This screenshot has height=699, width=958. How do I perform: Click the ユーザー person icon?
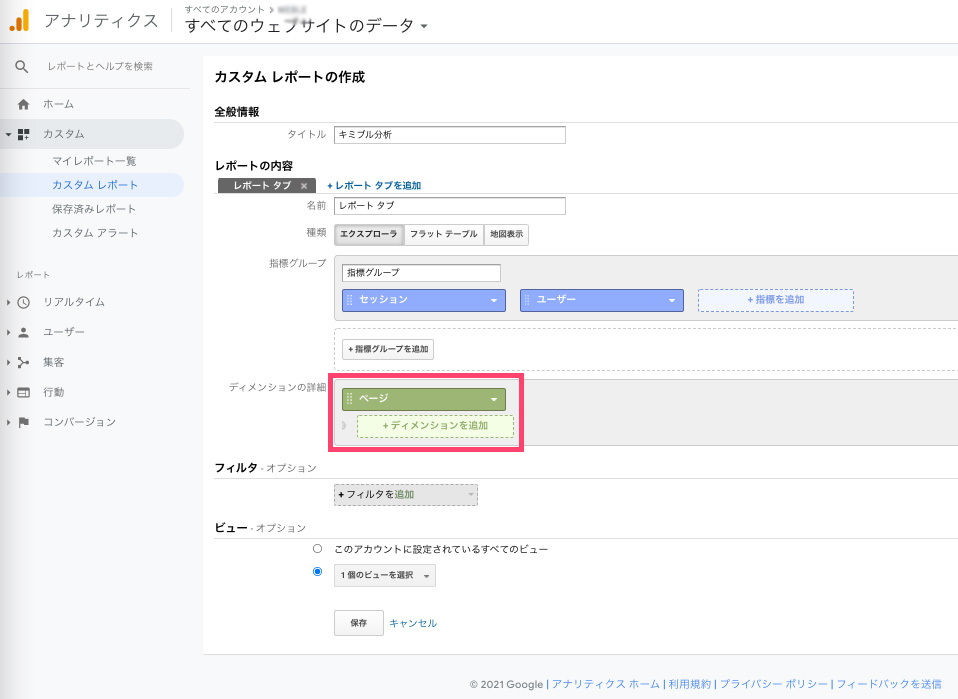23,332
